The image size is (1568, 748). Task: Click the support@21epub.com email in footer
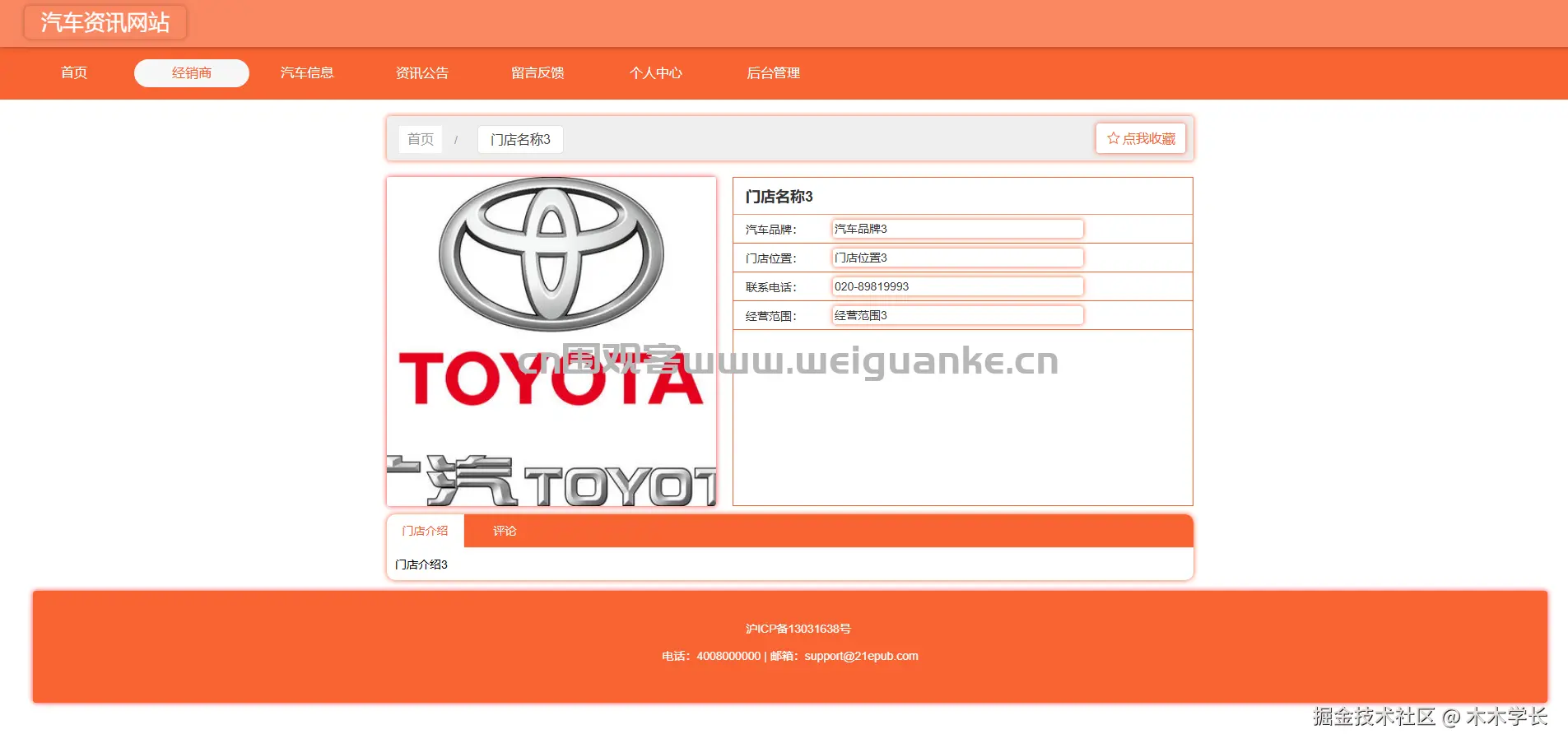(x=861, y=656)
